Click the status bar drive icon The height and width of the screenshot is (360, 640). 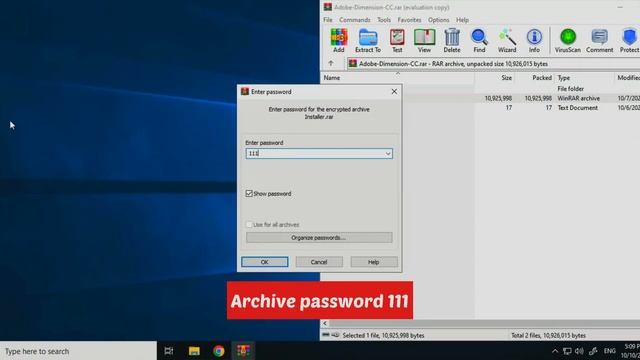pos(325,335)
